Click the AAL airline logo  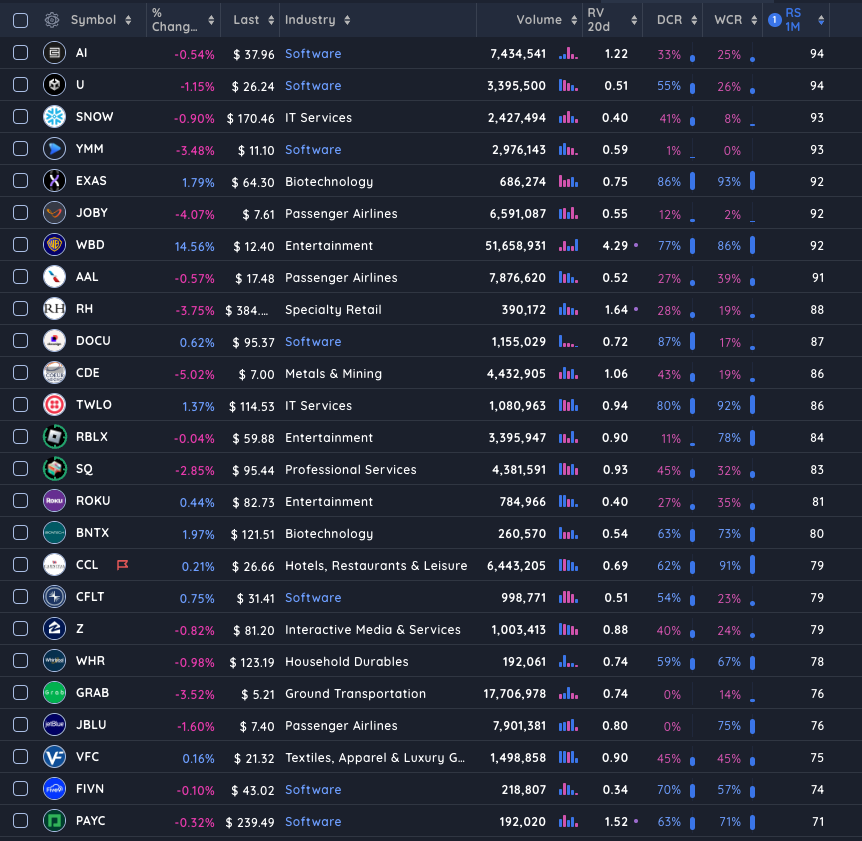54,276
